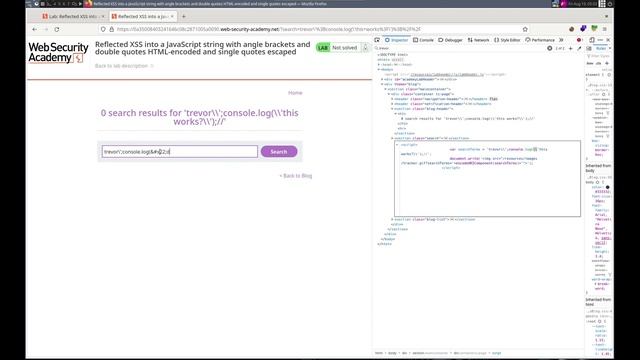Screen dimensions: 640x360
Task: Follow the Back to Blog link
Action: coord(296,176)
